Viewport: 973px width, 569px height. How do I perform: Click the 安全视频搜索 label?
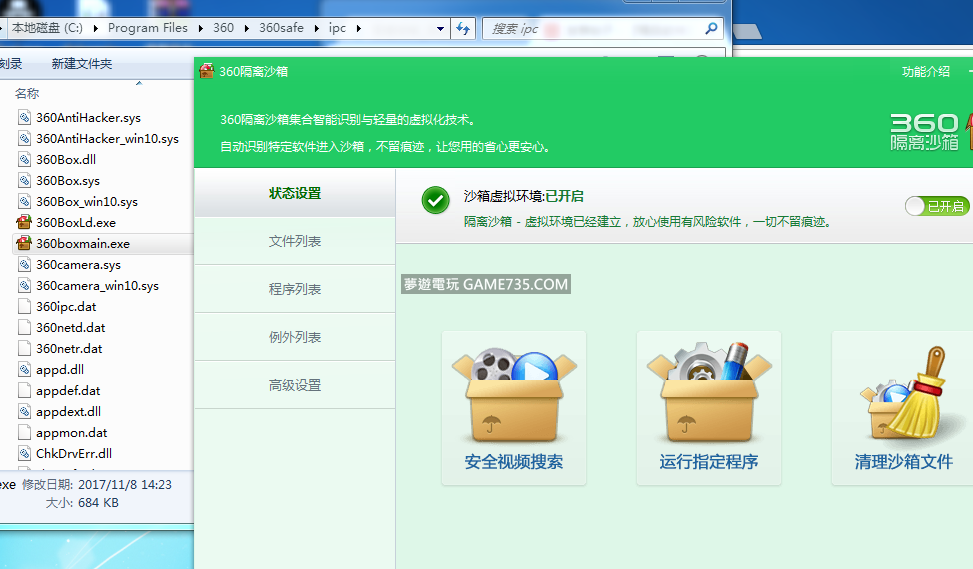(514, 462)
